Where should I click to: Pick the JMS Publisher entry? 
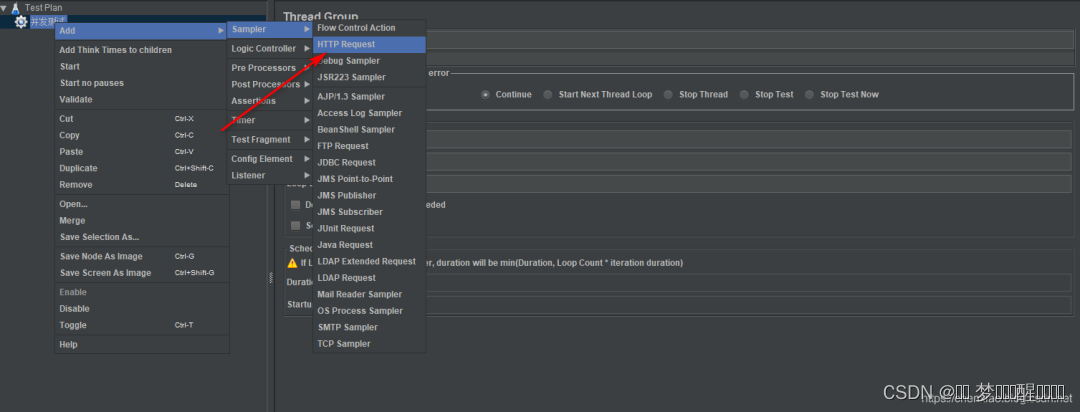(x=369, y=196)
